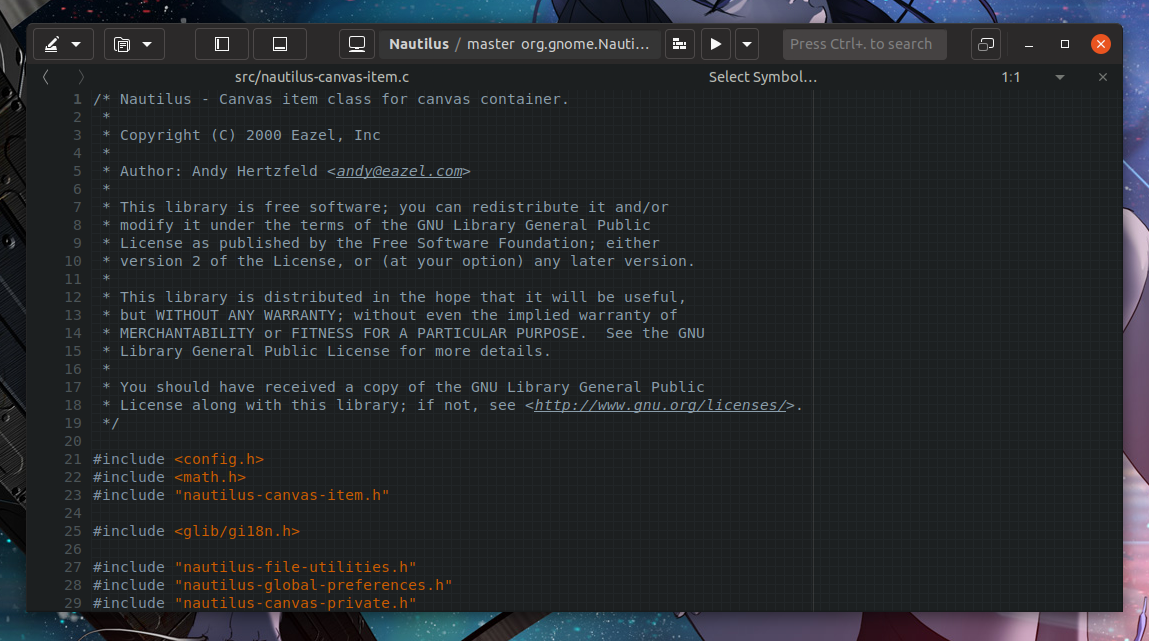Maximize the Builder window
1149x641 pixels.
(x=1065, y=45)
